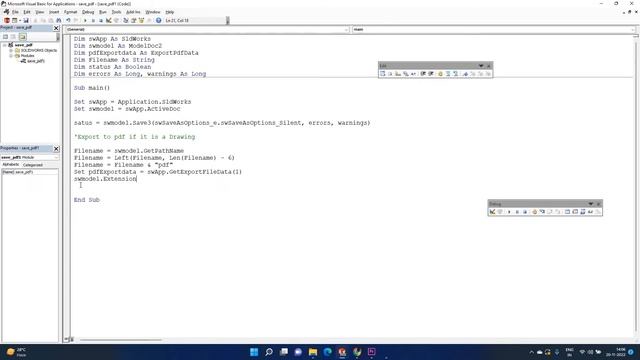Click Quick Watch glasses icon in Debug toolbar
640x360 pixels.
(x=590, y=212)
